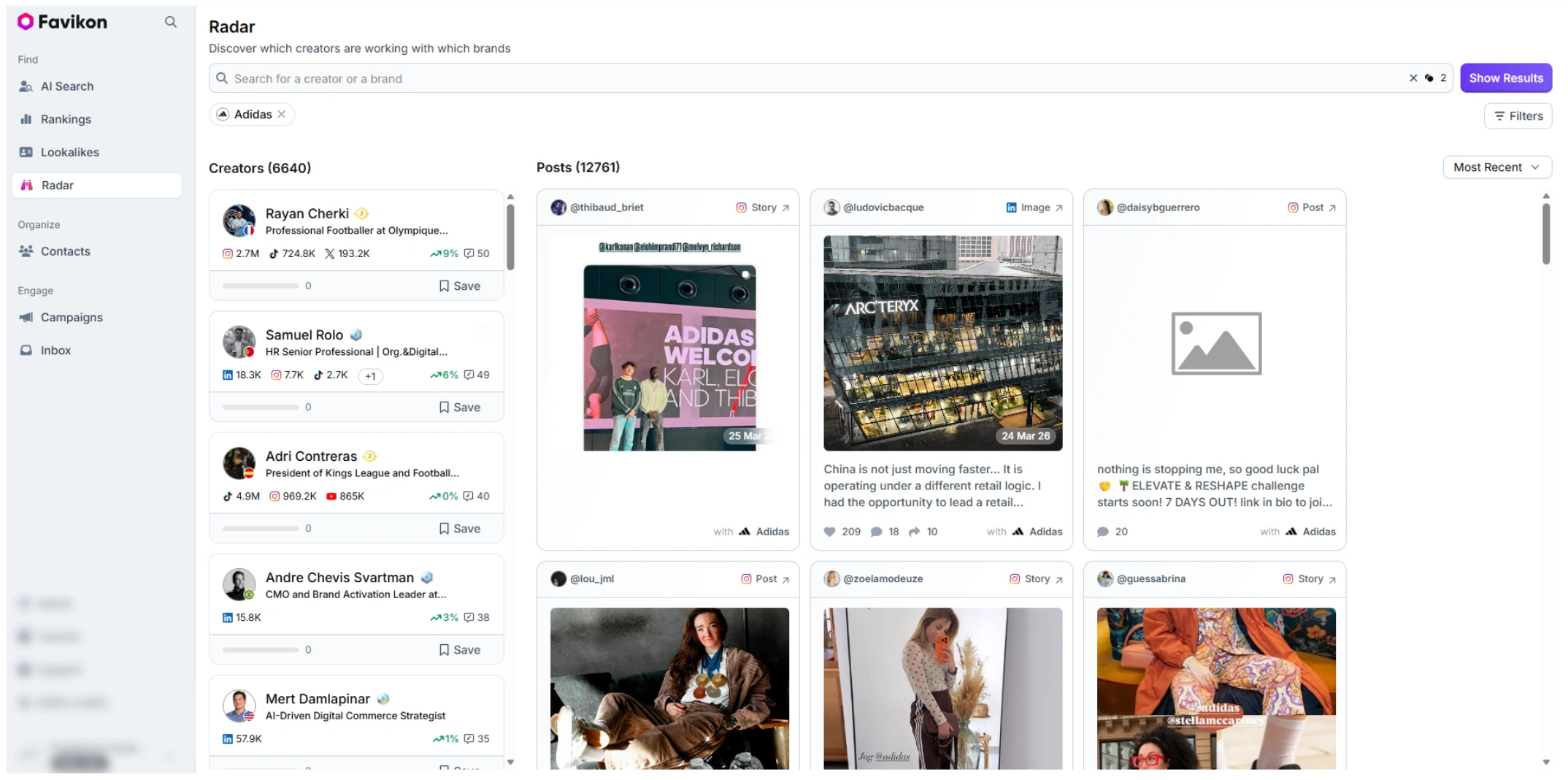This screenshot has height=780, width=1568.
Task: Open Adri Contreras's profile name
Action: coord(312,456)
